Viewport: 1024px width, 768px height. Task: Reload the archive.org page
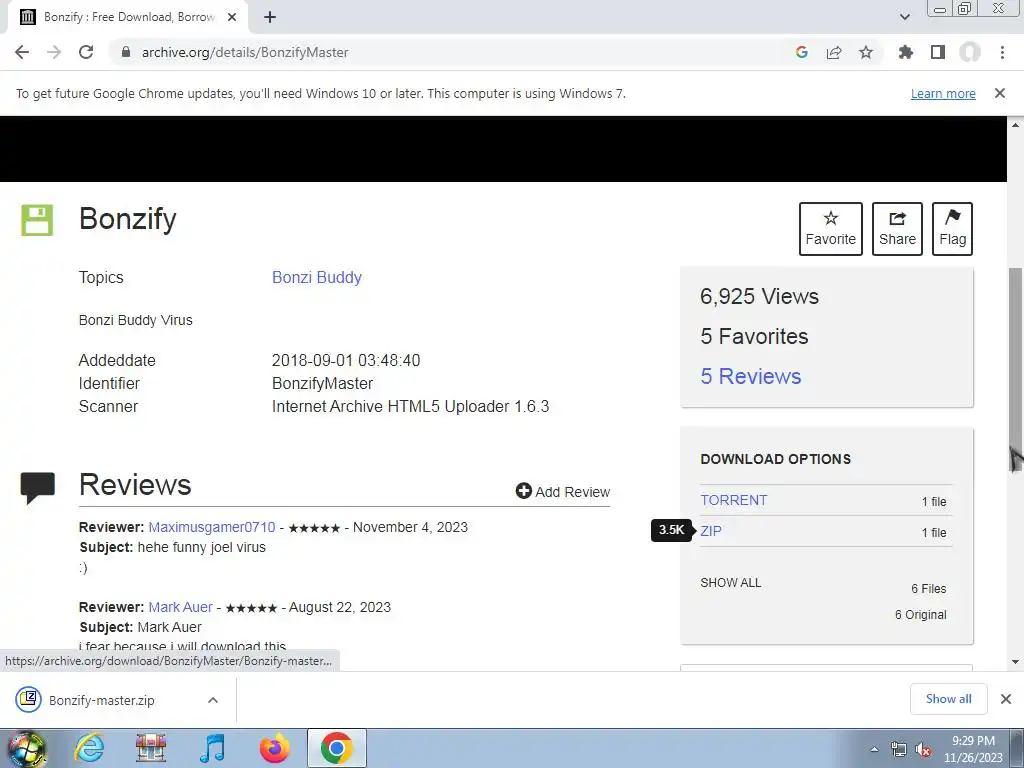click(86, 52)
